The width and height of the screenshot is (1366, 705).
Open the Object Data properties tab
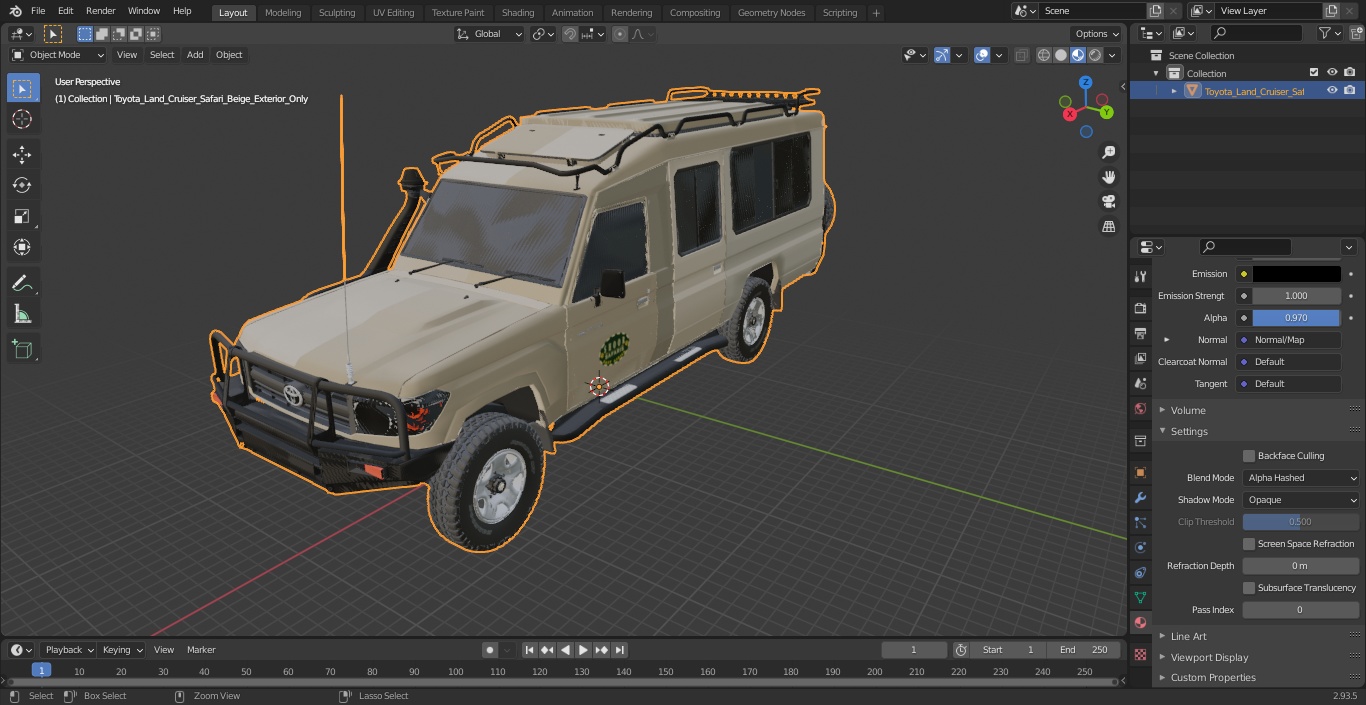(1140, 597)
